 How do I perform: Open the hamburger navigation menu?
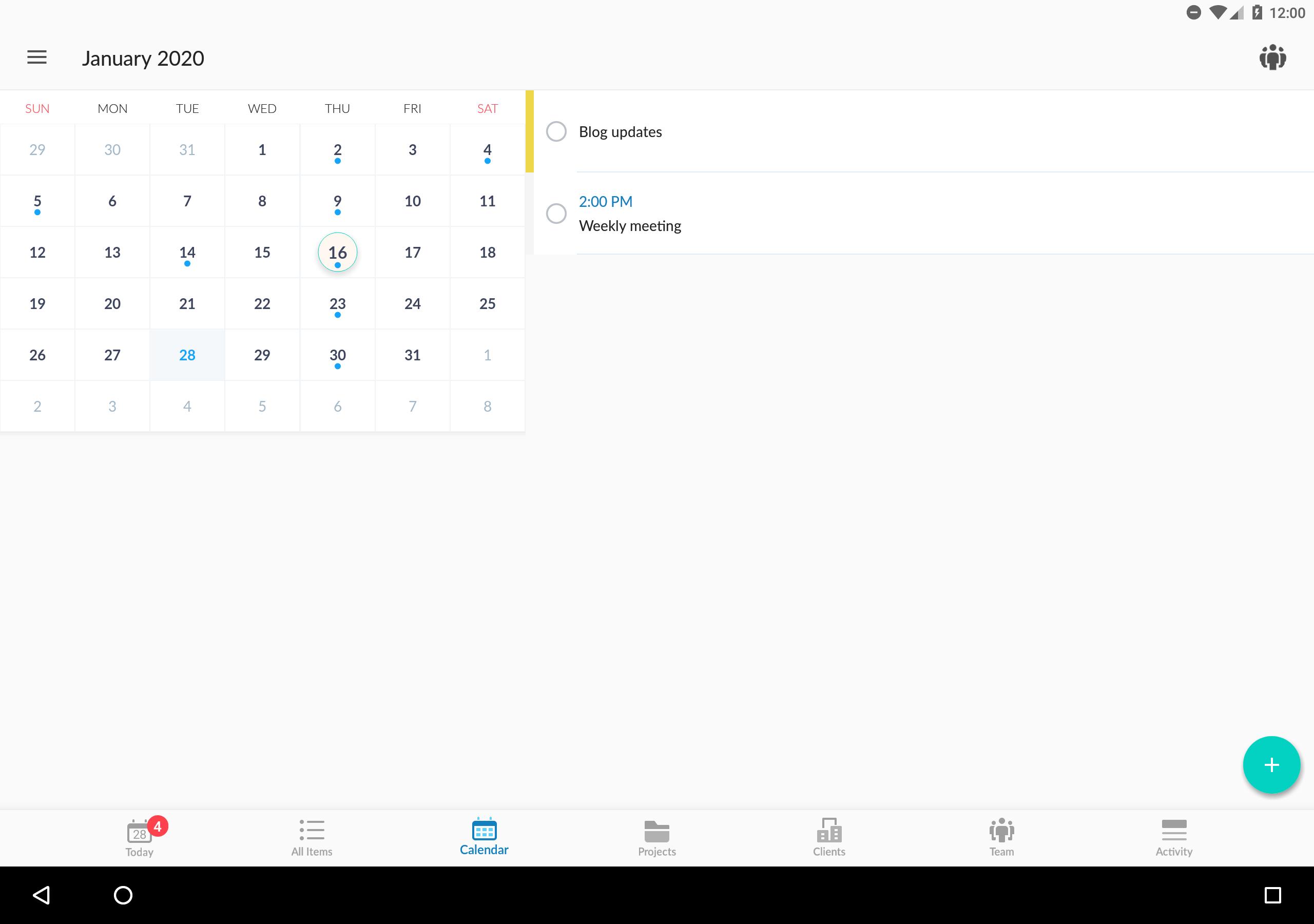pos(36,57)
